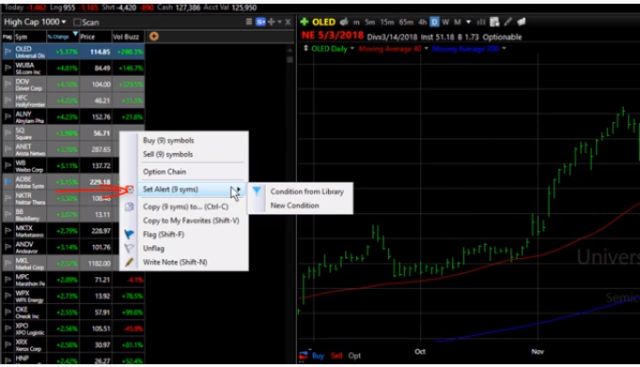Screen dimensions: 640x367
Task: Click the bar chart style icon
Action: [481, 22]
